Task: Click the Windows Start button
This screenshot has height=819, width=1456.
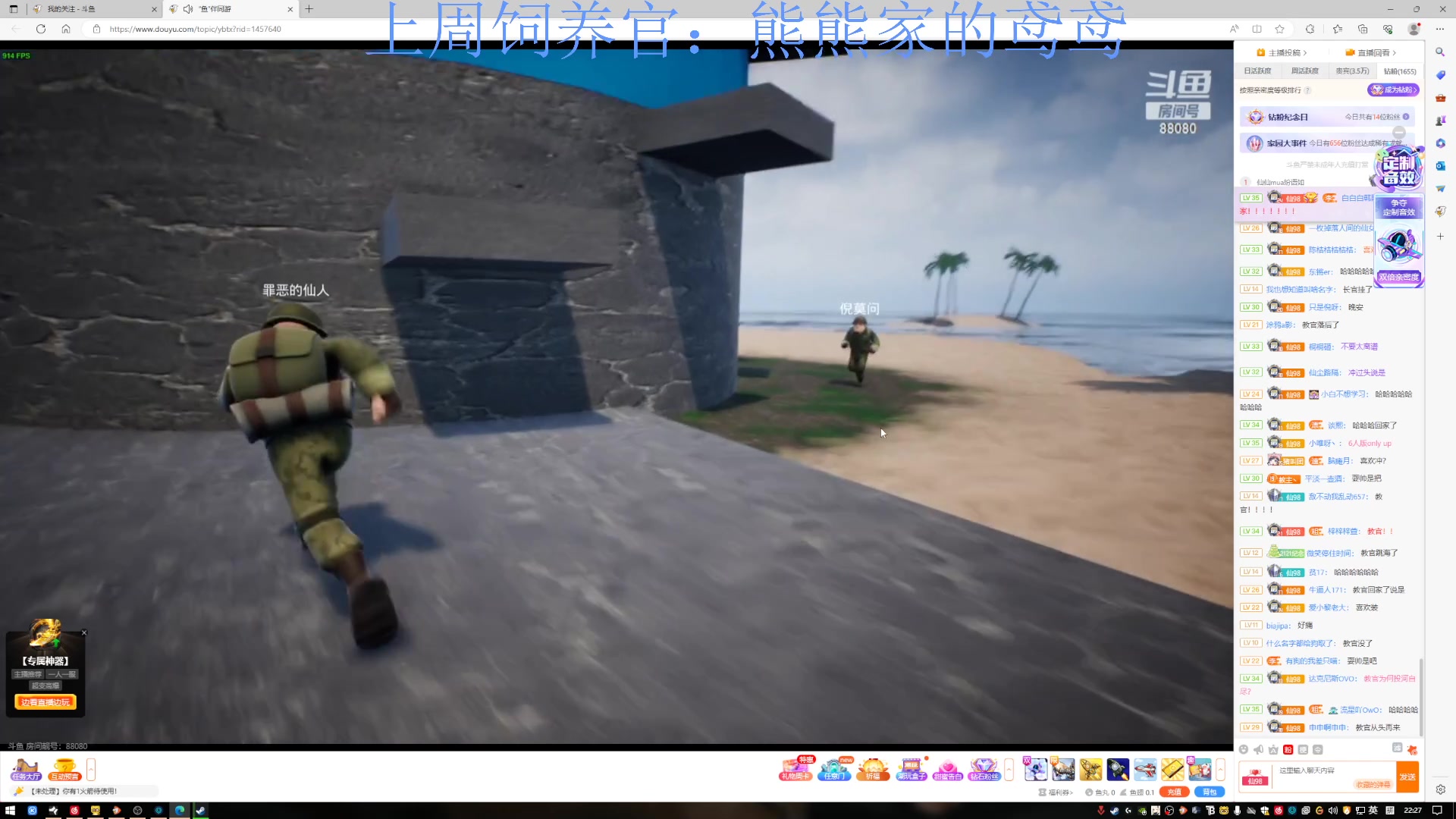Action: (10, 810)
